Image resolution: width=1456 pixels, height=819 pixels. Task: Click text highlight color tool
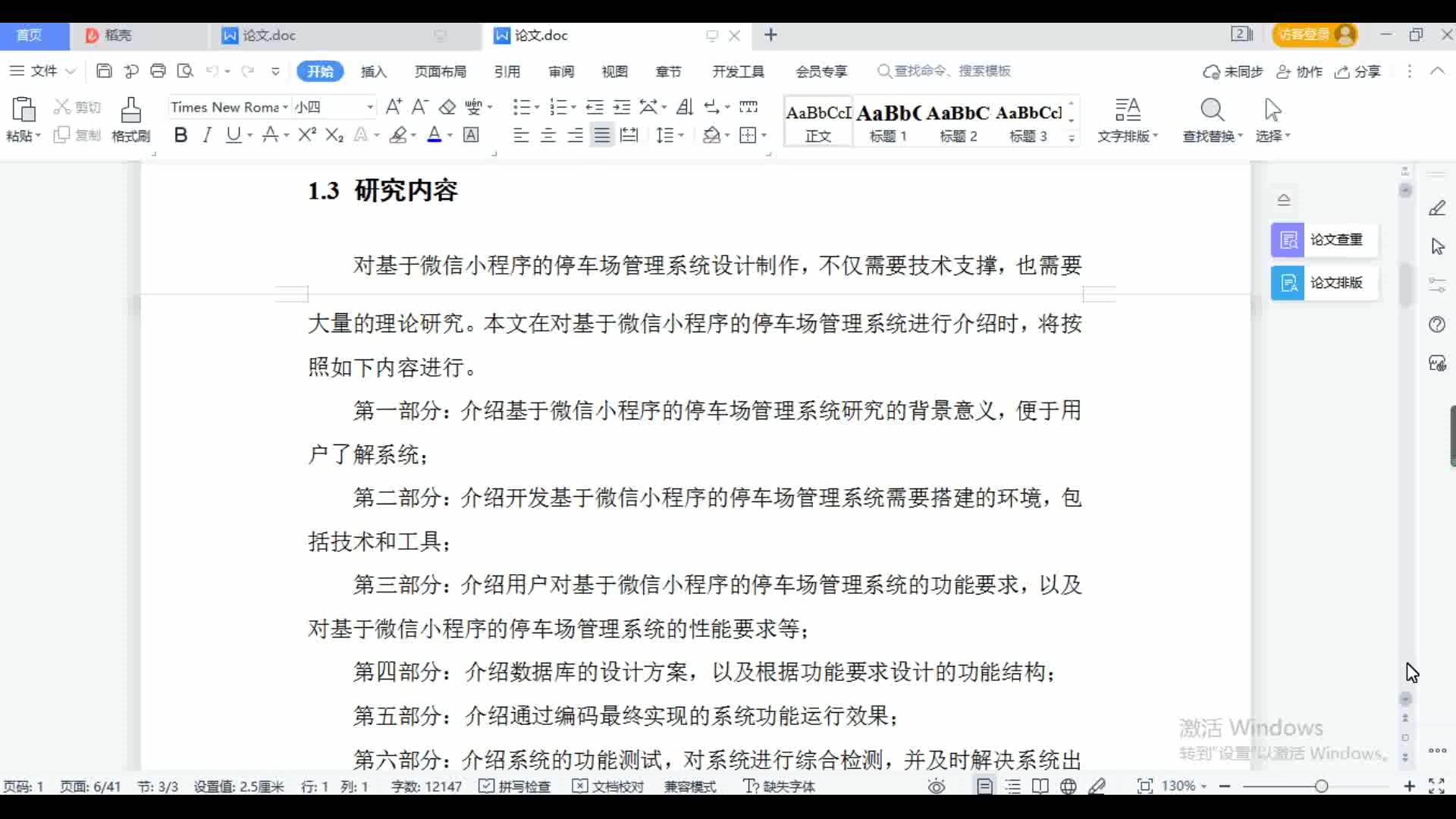tap(398, 135)
